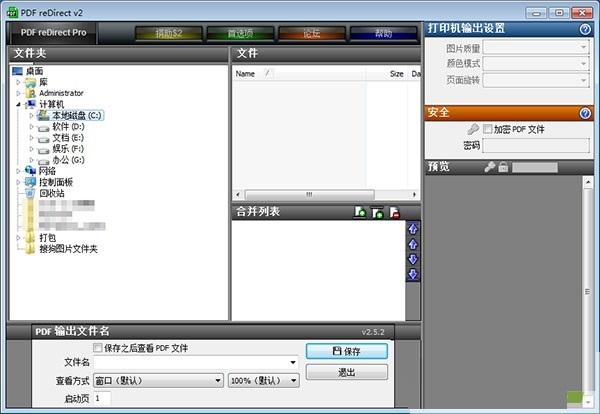Add a file to the merge list top
The height and width of the screenshot is (414, 600).
(x=377, y=212)
